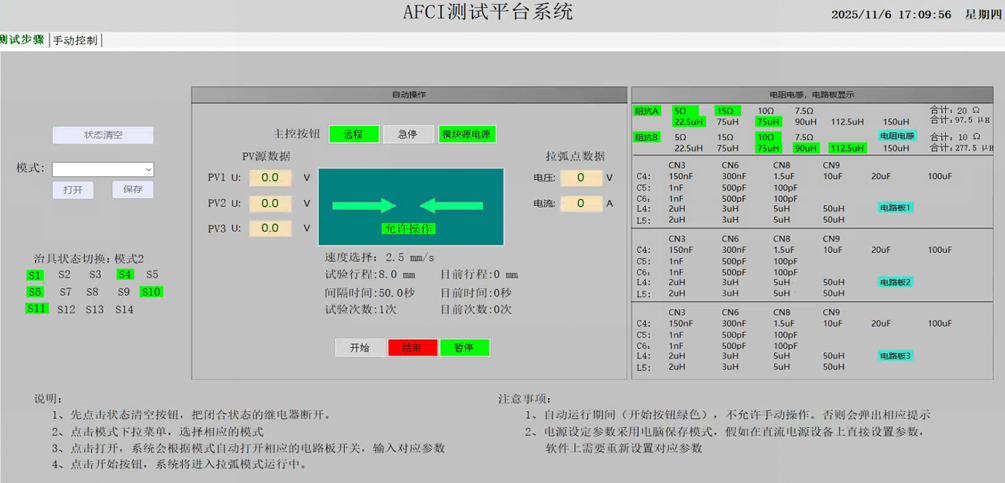Select the cyan 电路板1 label
Screen dimensions: 1005x483
coord(896,207)
